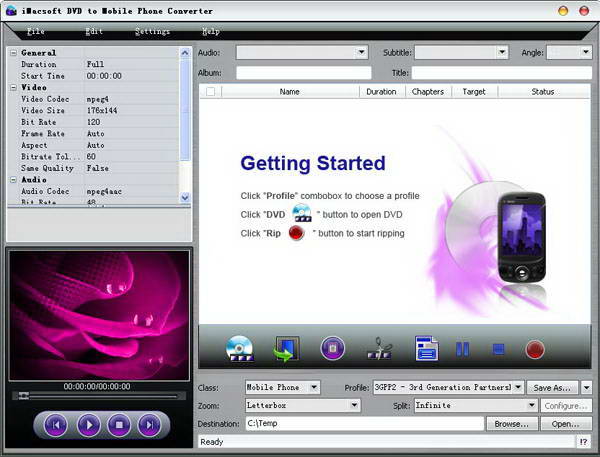
Task: Click the purple round toolbar icon
Action: pyautogui.click(x=332, y=349)
